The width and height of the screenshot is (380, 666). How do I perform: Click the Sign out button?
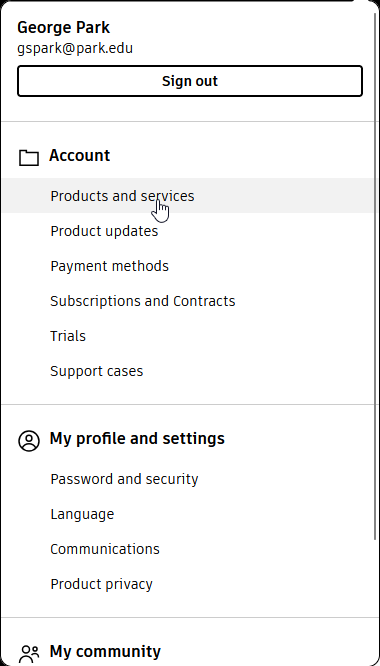pyautogui.click(x=190, y=81)
